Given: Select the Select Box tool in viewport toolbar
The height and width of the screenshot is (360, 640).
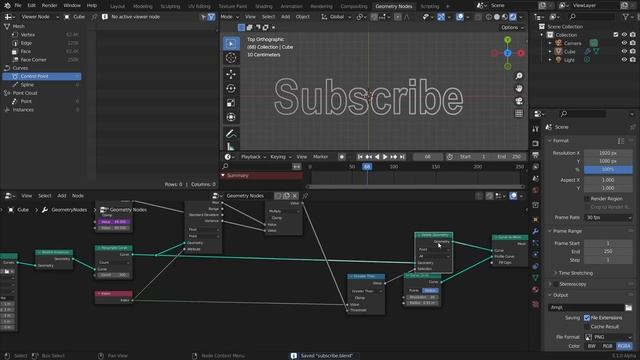Looking at the screenshot, I should coord(231,43).
